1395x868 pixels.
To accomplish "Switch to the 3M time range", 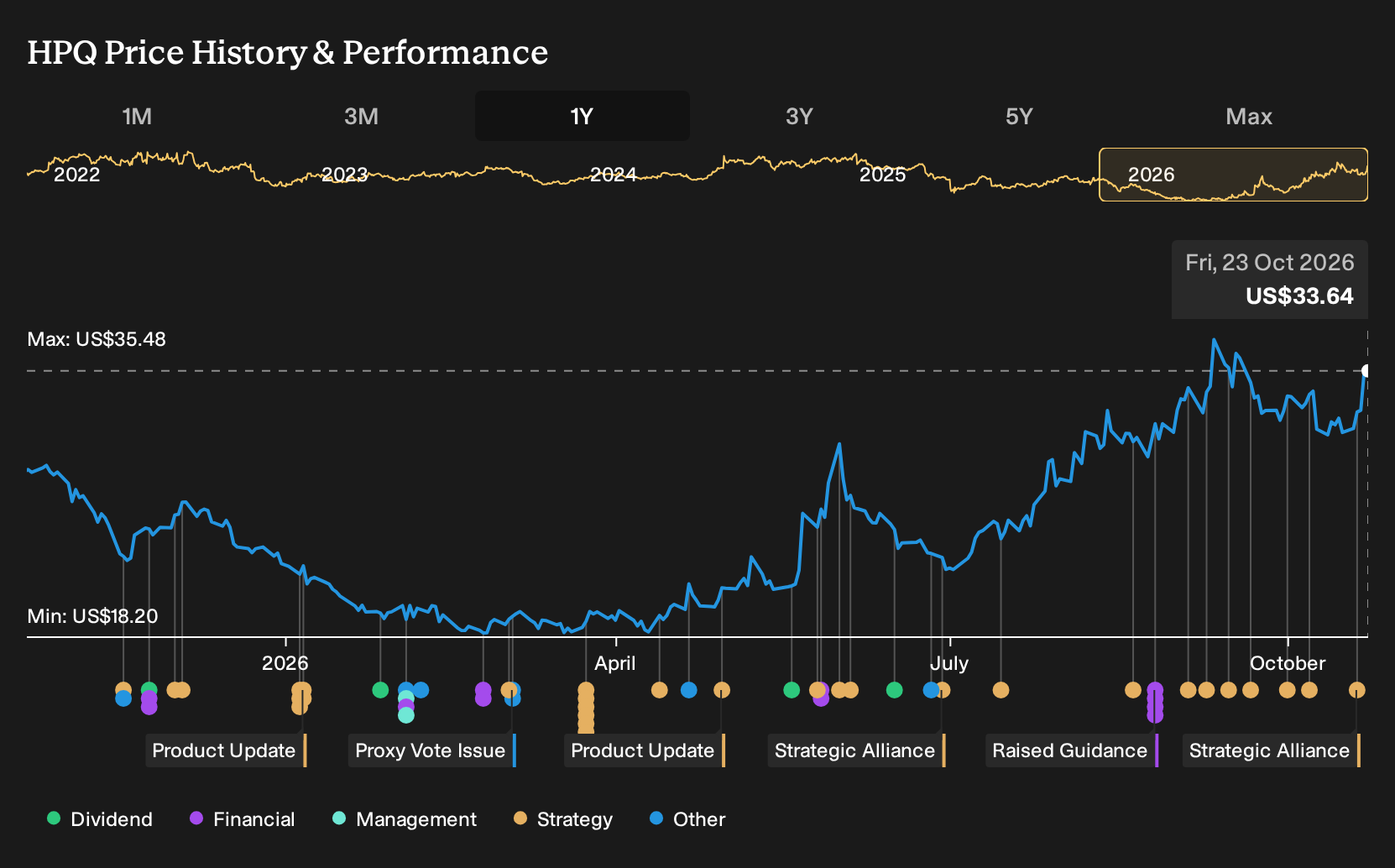I will 361,116.
